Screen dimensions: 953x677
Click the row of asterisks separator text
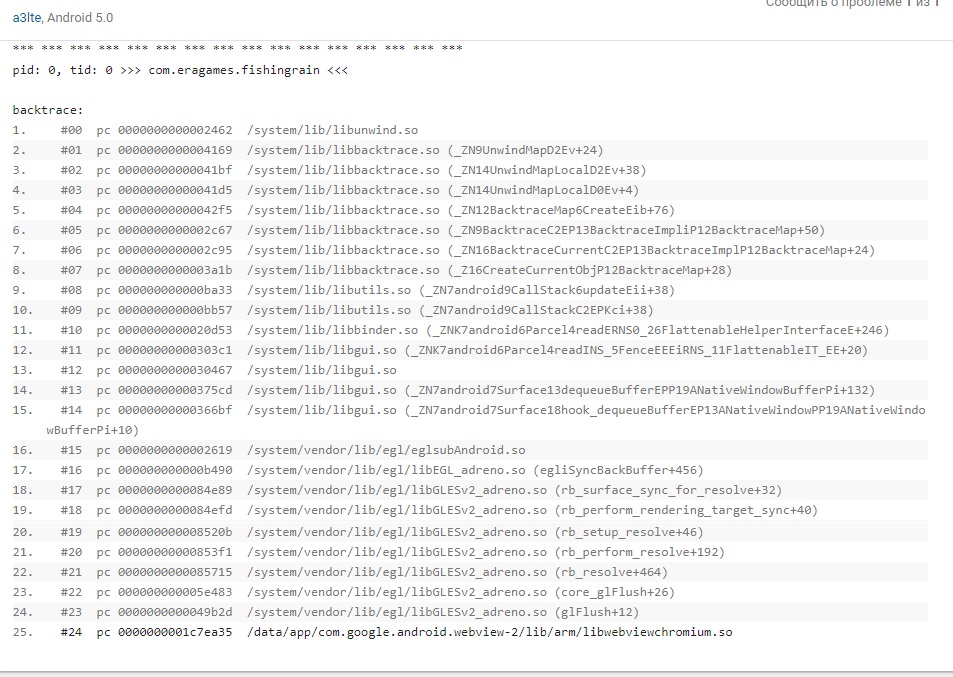tap(238, 48)
